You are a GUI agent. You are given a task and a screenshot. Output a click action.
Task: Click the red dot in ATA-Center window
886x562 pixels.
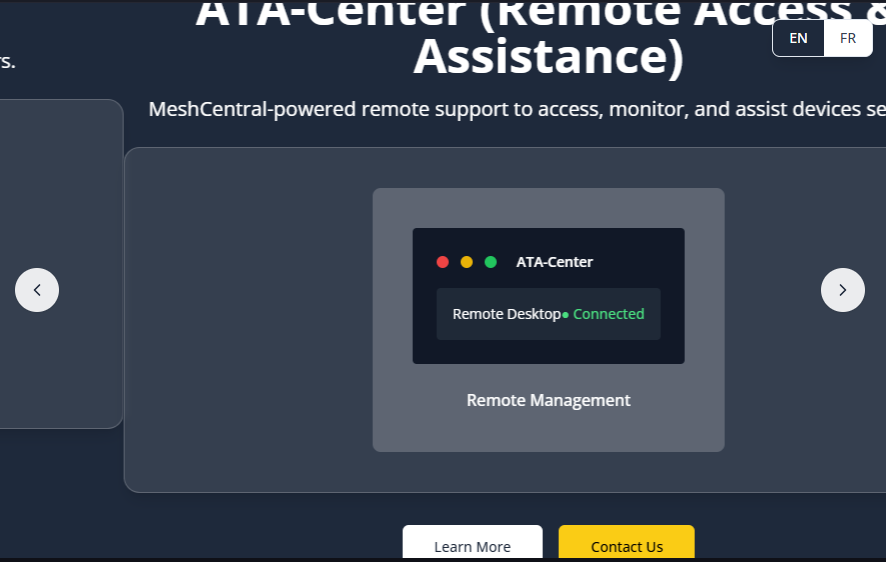click(x=442, y=262)
